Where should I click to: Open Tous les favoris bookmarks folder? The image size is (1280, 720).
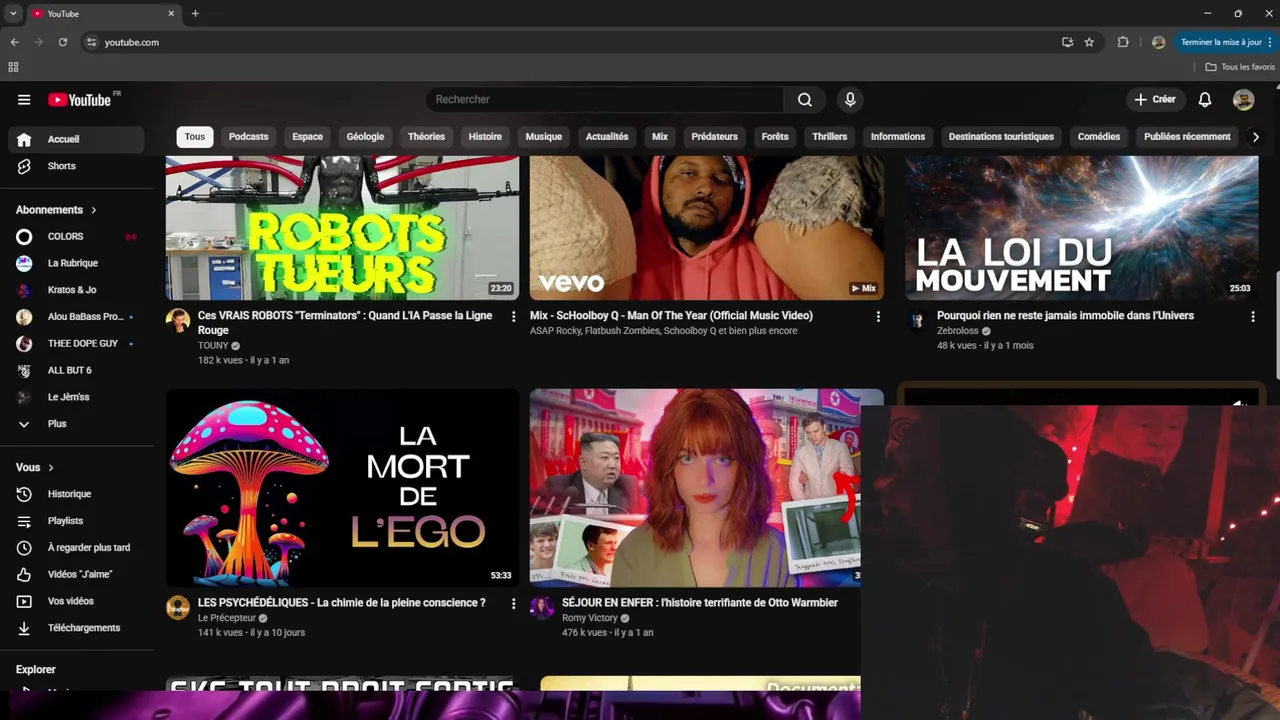click(x=1240, y=67)
